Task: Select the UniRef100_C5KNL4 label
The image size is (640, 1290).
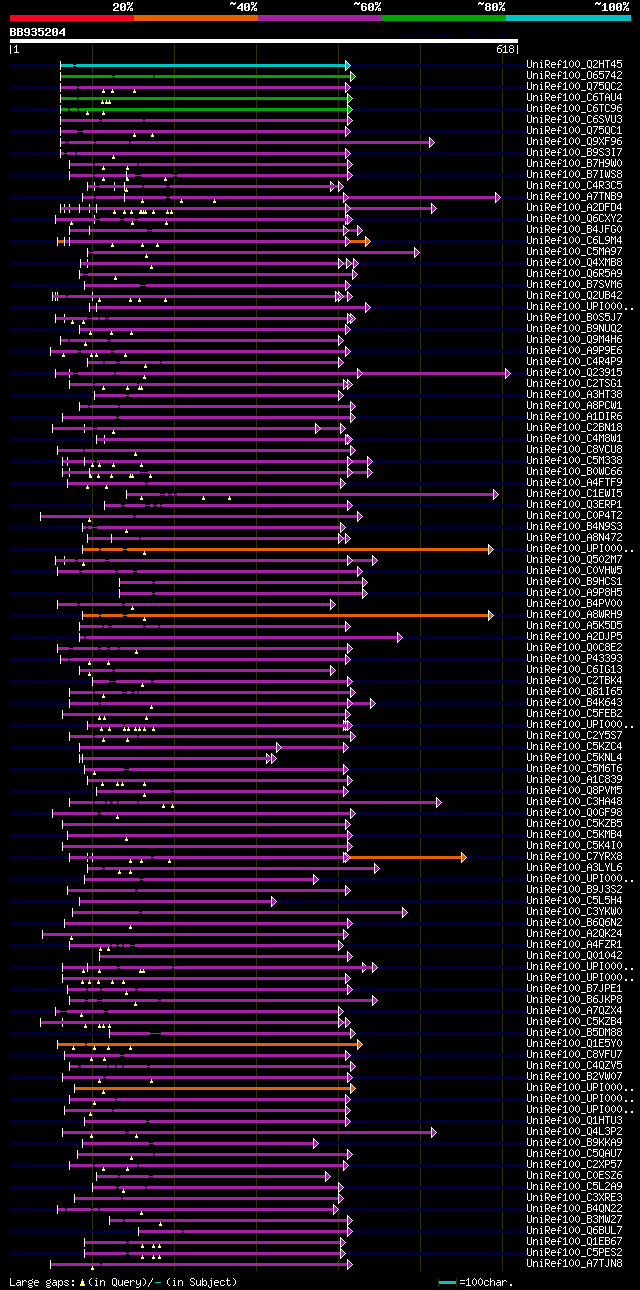Action: [574, 758]
